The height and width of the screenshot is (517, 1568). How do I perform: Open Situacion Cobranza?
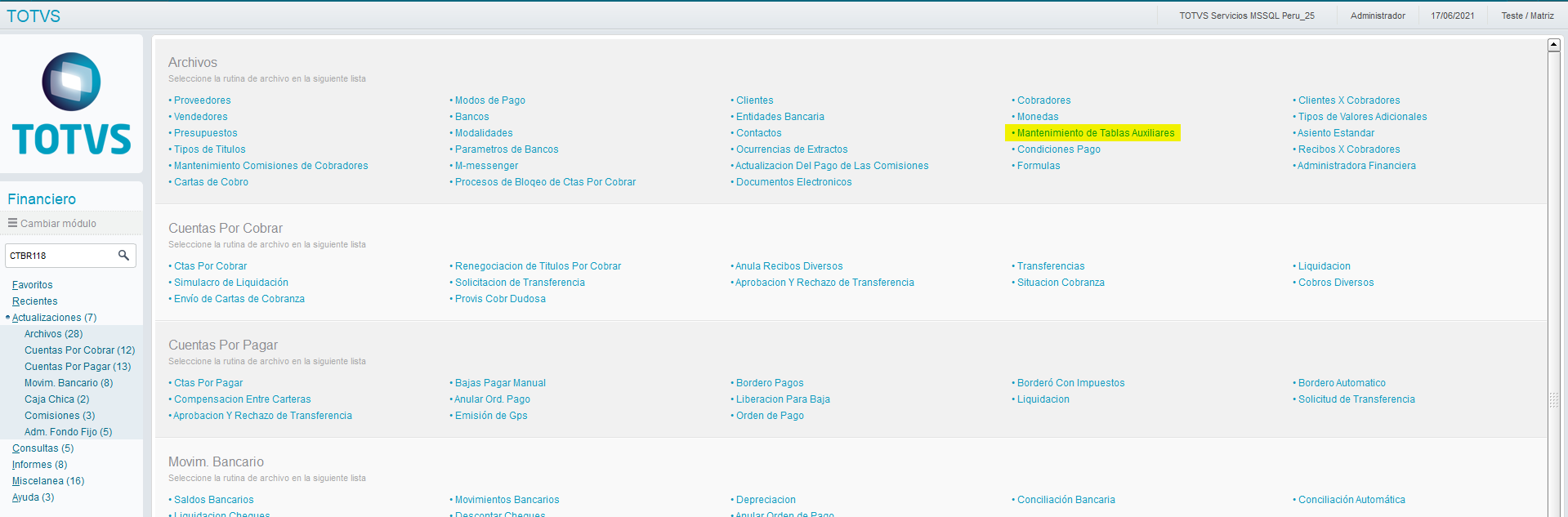(1061, 283)
